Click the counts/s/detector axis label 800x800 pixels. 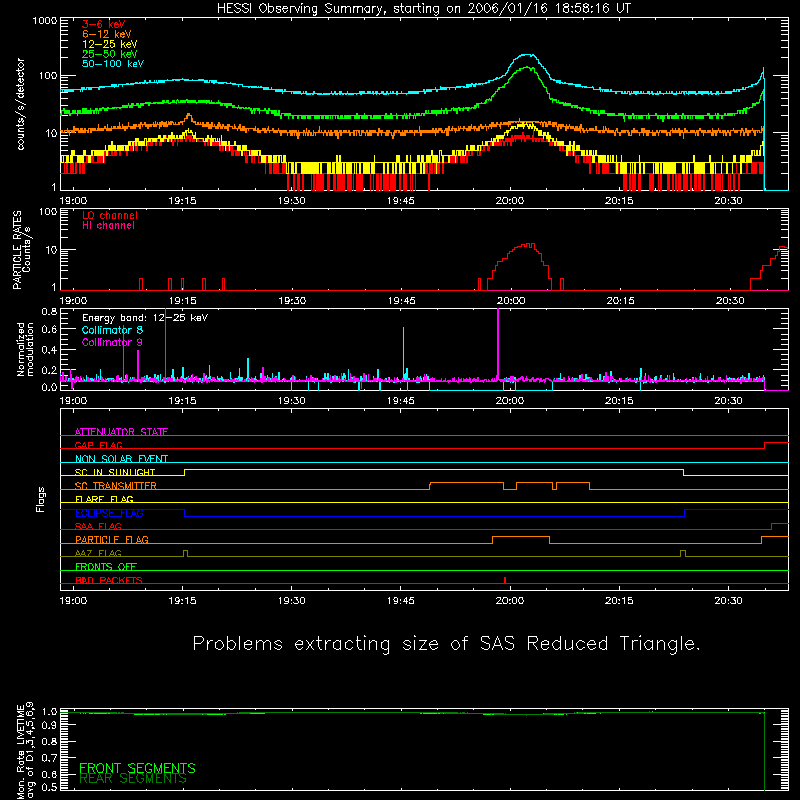[21, 104]
